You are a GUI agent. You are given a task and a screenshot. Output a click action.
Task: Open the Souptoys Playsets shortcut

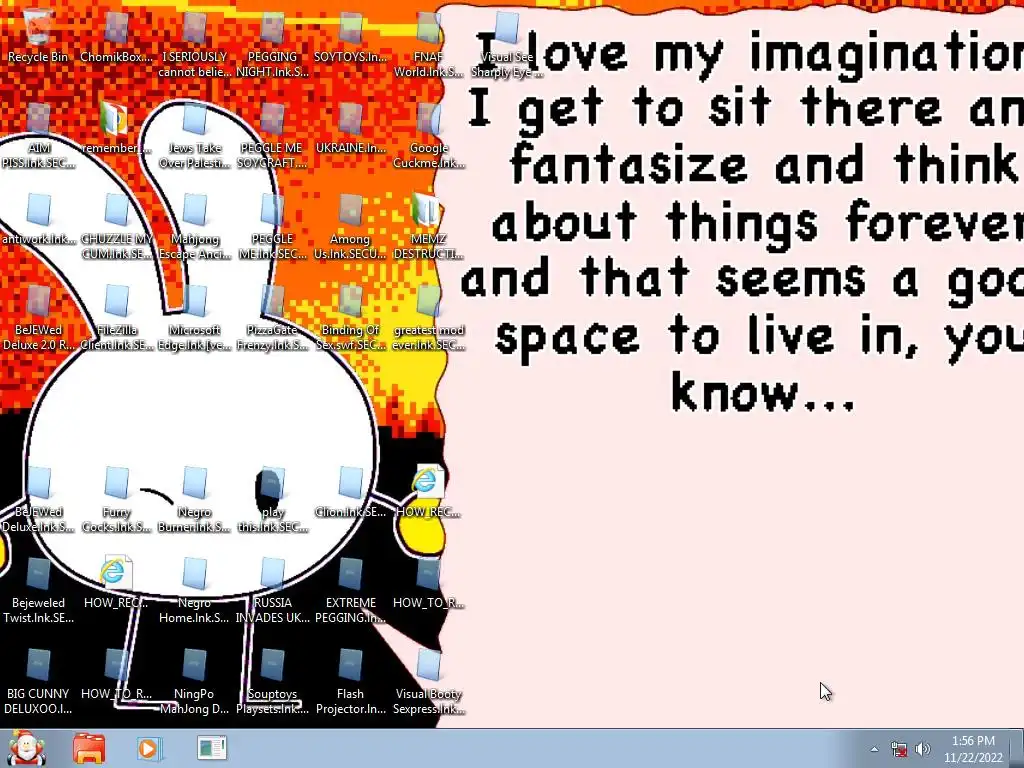(x=272, y=681)
